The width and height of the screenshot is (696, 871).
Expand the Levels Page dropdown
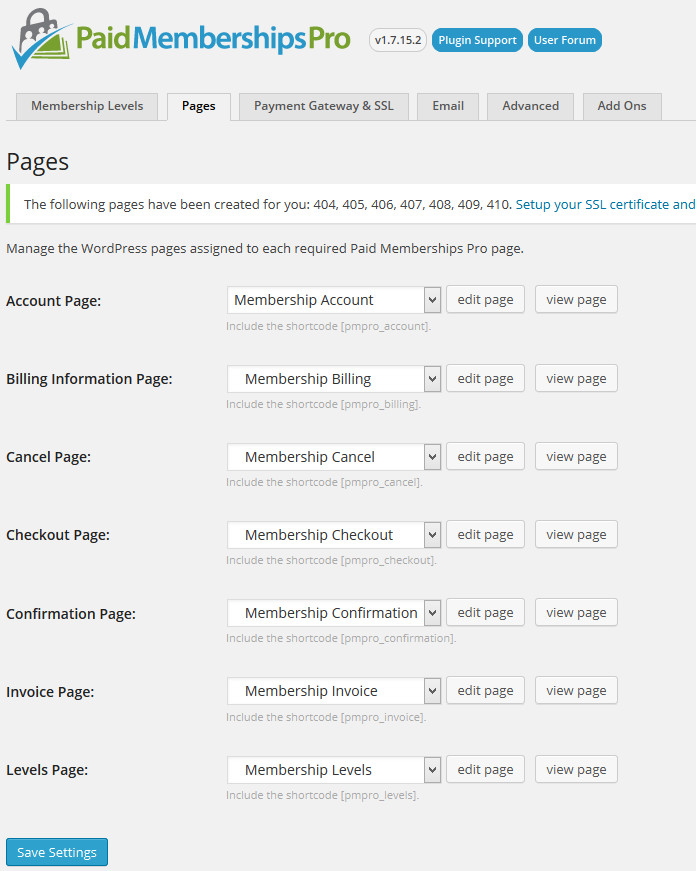334,770
